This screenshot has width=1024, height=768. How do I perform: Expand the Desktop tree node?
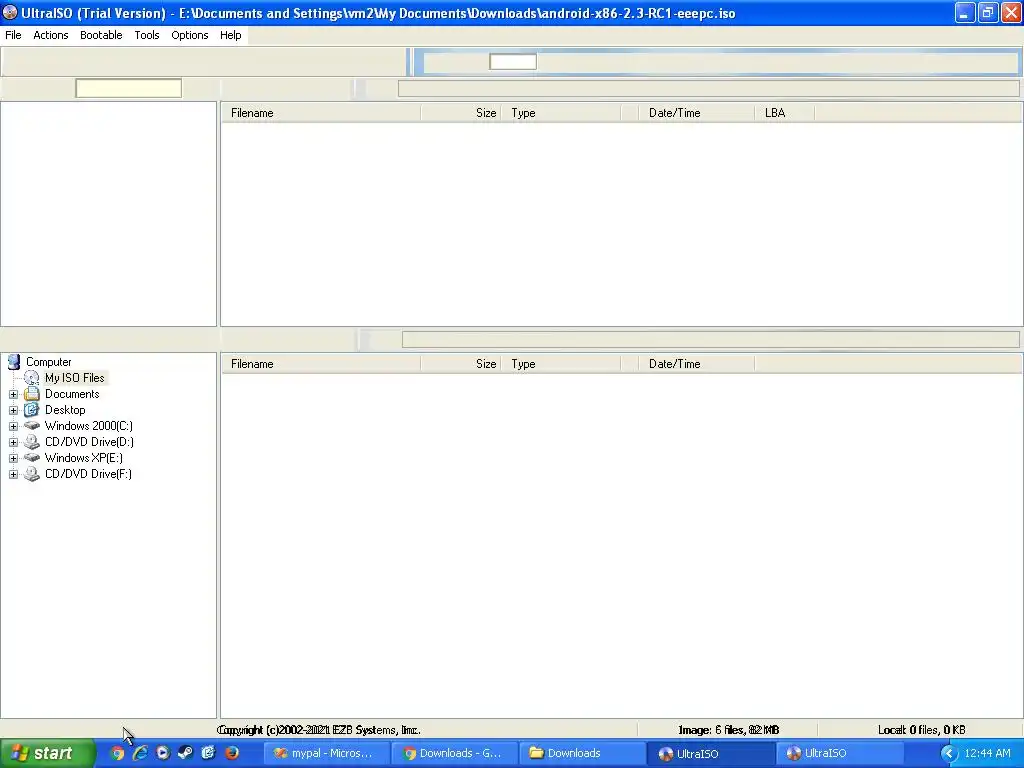13,410
